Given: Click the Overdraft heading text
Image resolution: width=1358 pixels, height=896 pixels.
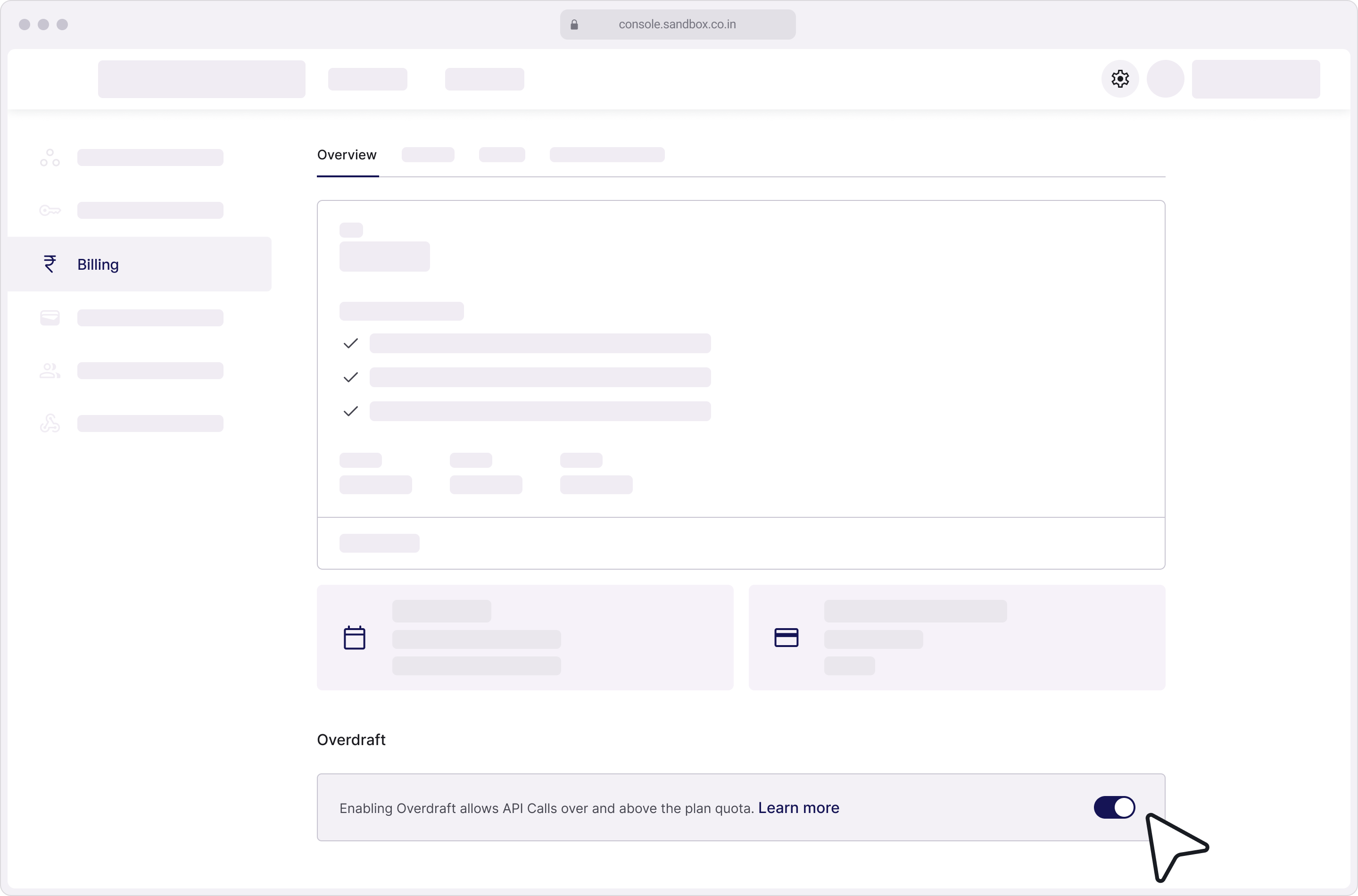Looking at the screenshot, I should point(351,740).
